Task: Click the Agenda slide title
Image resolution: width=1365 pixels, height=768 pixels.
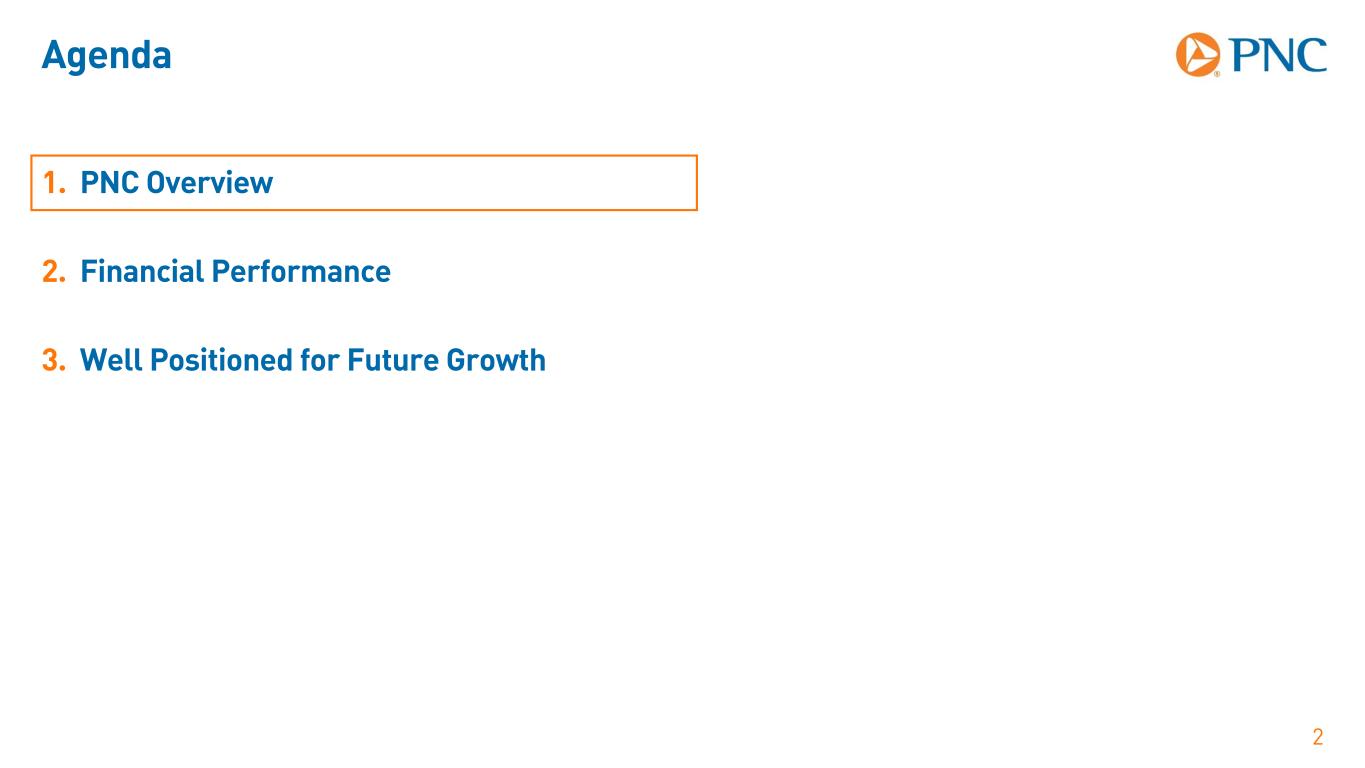Action: 106,55
